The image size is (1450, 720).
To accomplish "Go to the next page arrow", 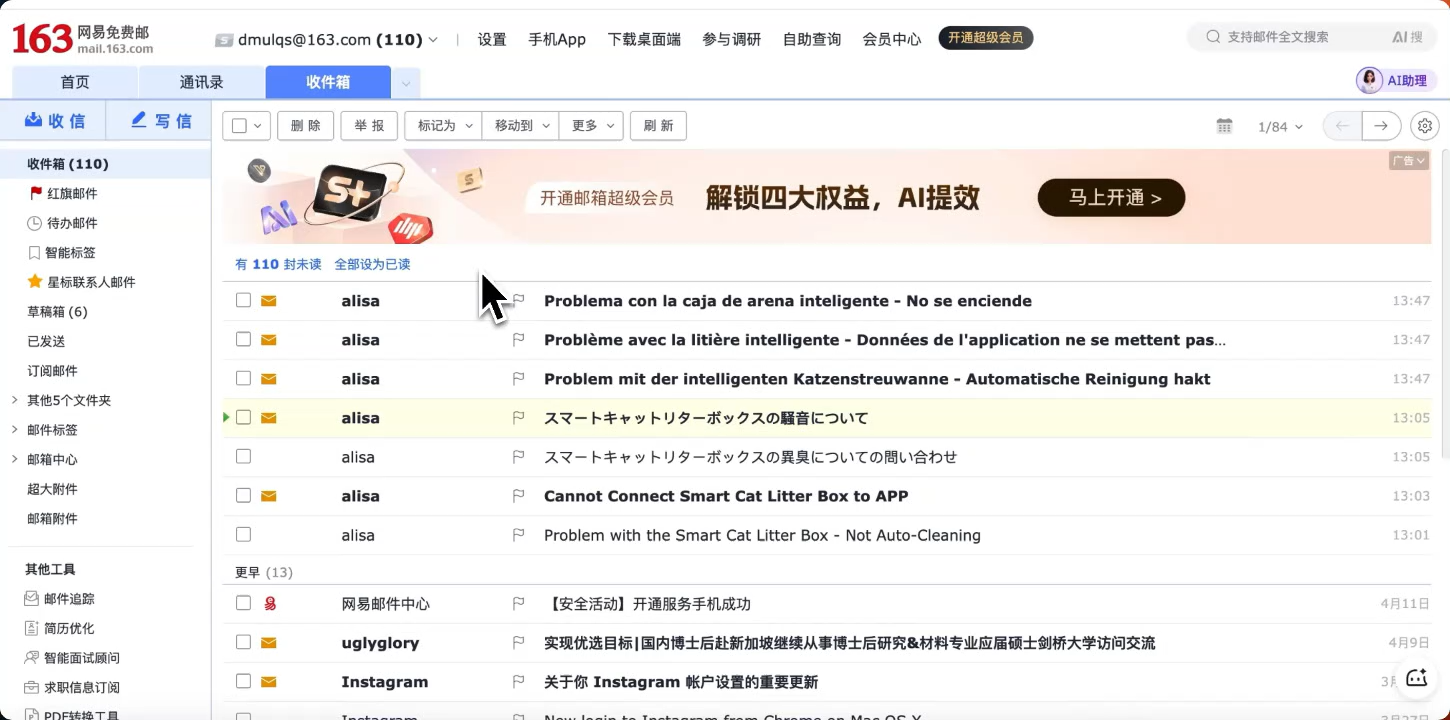I will pos(1381,126).
